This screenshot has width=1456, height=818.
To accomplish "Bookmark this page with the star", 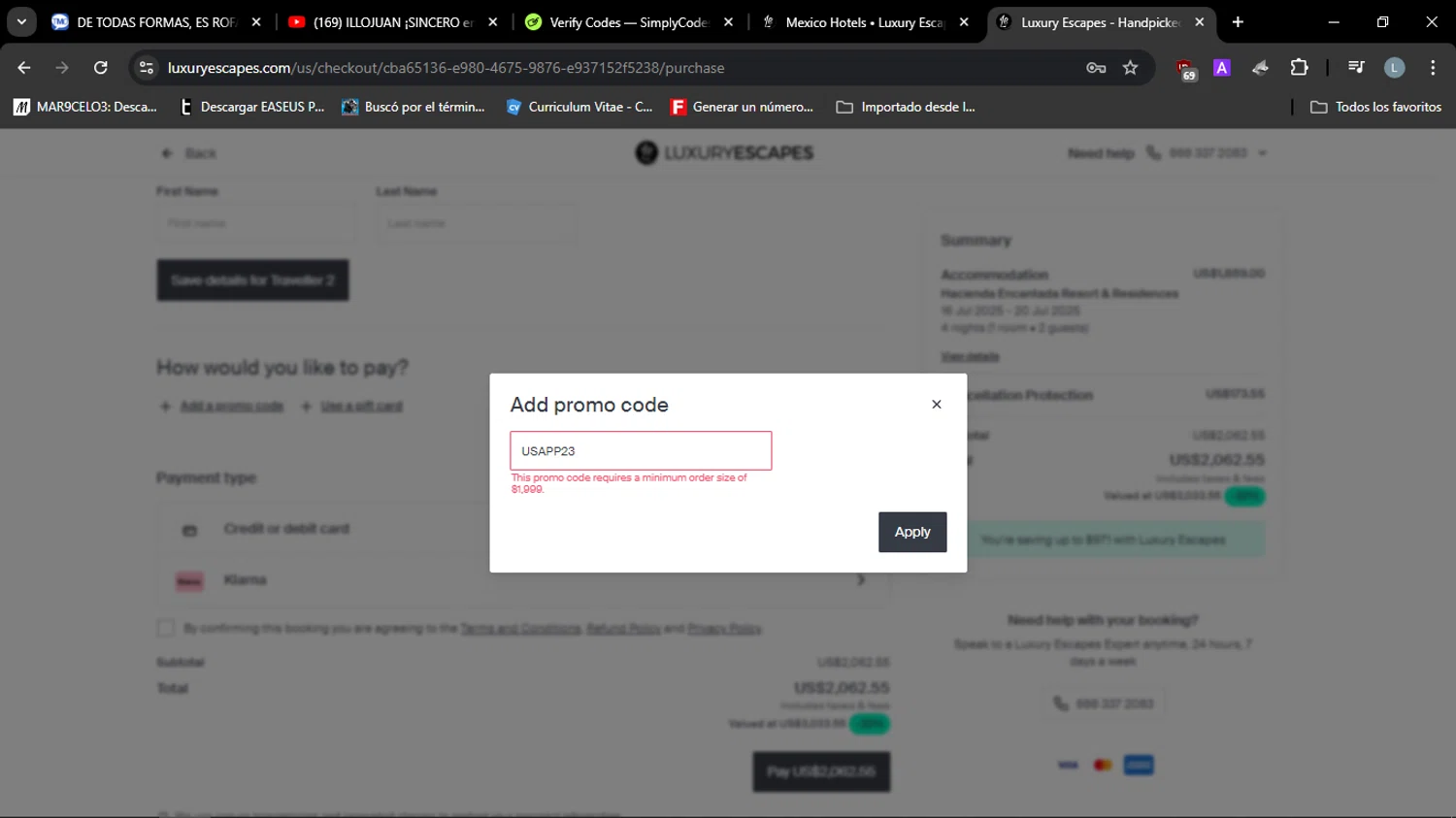I will pyautogui.click(x=1130, y=68).
